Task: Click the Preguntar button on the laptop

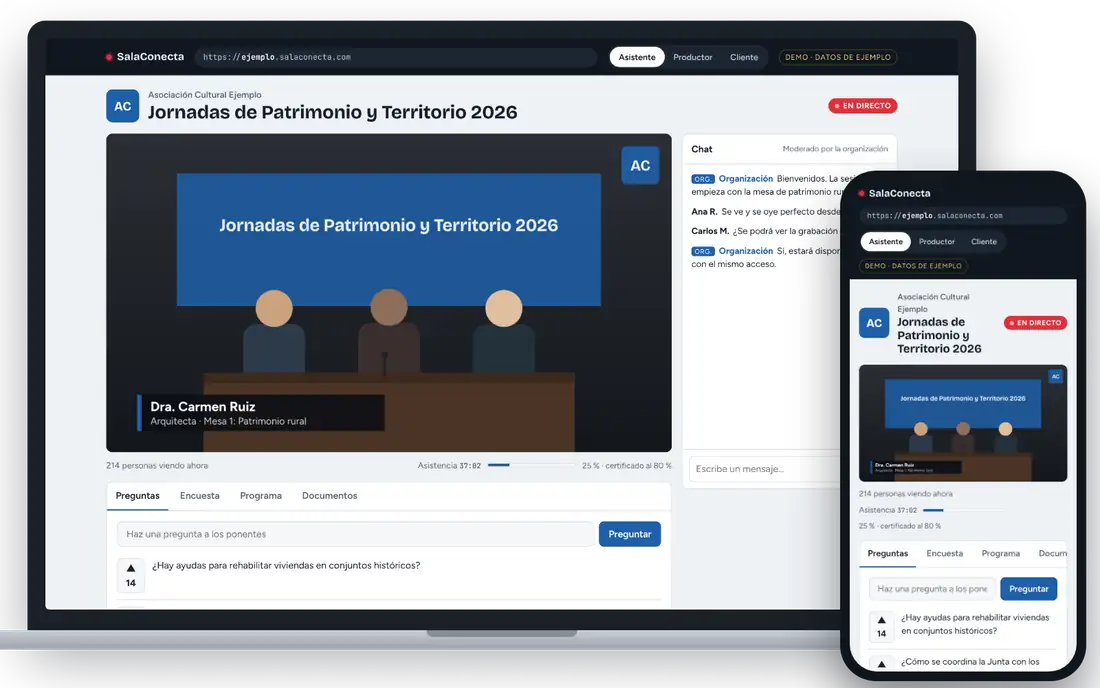Action: click(x=629, y=534)
